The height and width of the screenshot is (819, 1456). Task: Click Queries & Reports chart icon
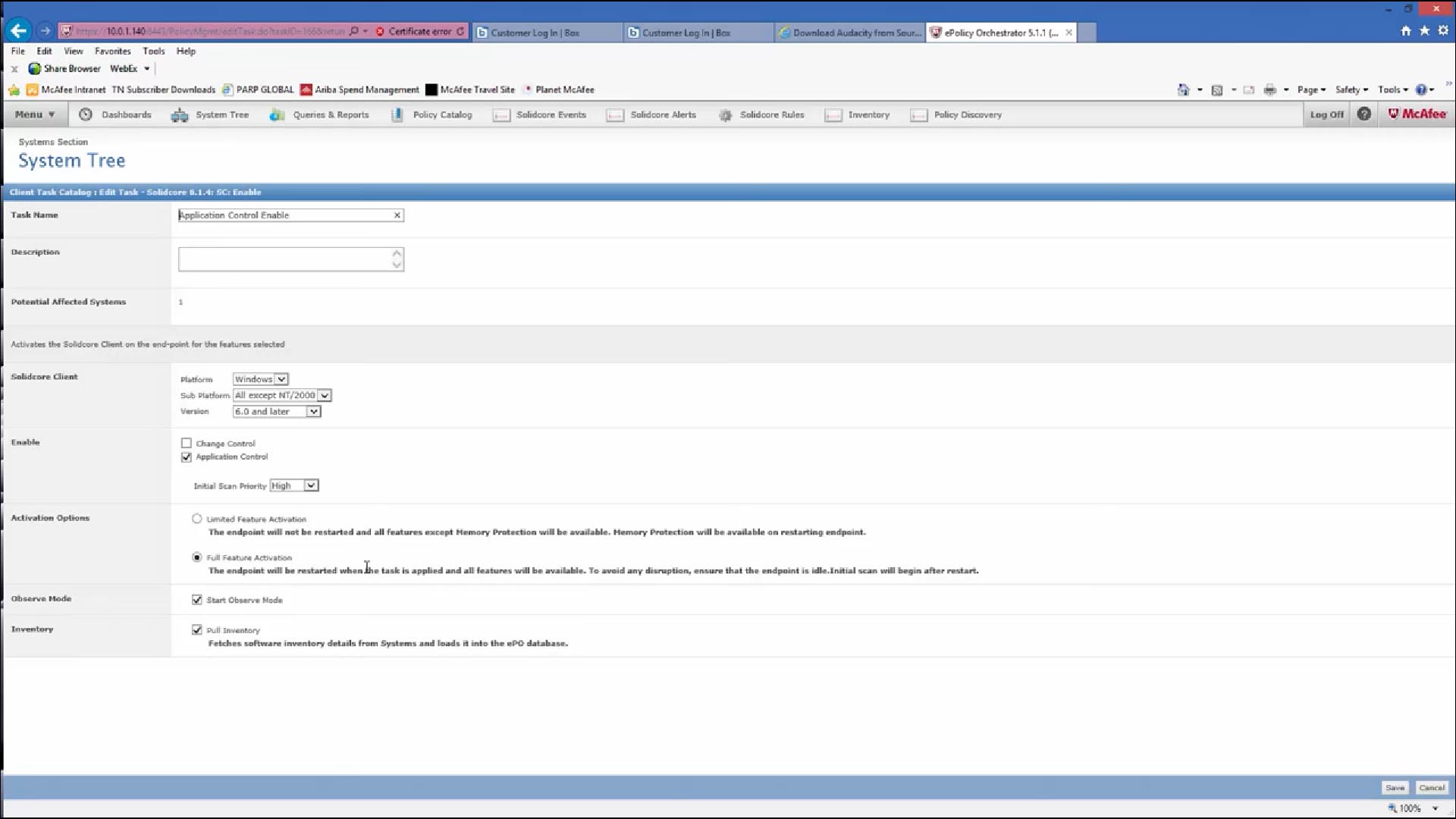pos(277,115)
